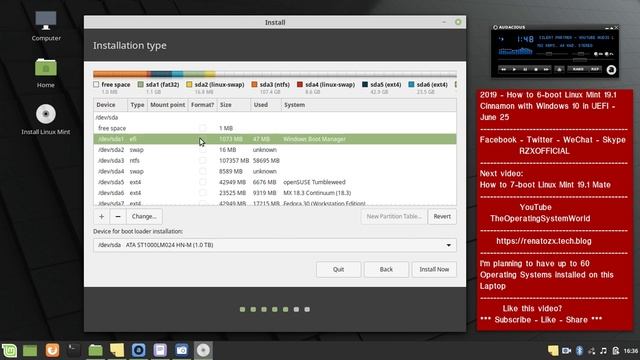Pause playback in Audacious
Viewport: 640px width, 360px height.
pos(525,69)
